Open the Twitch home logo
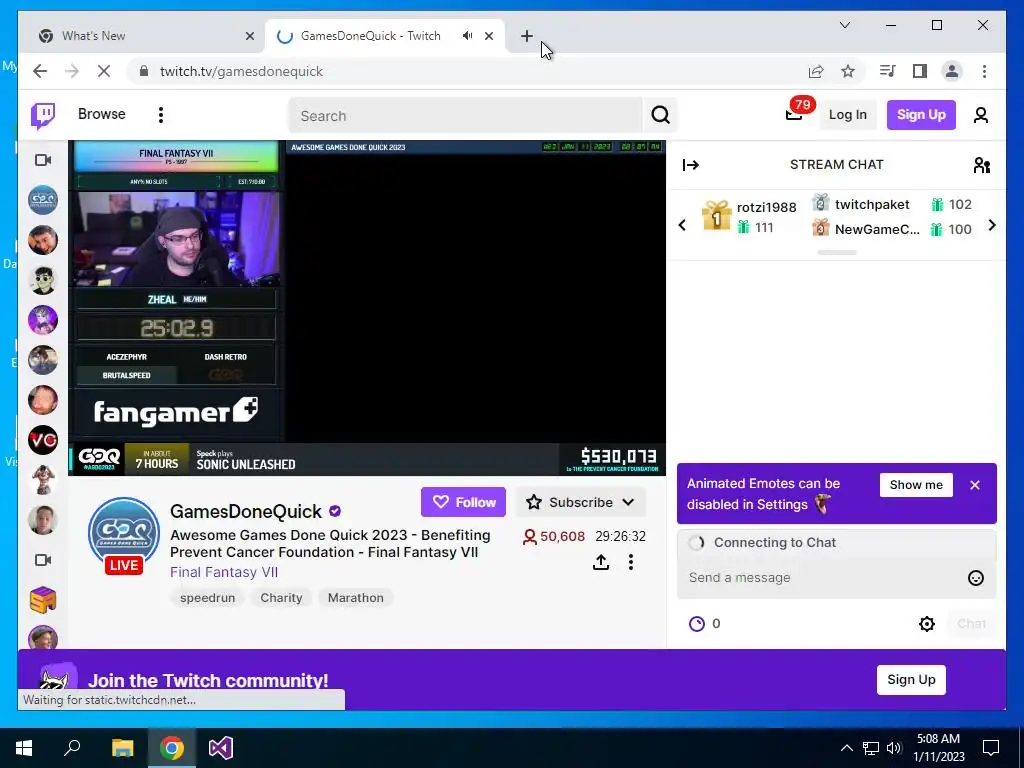Screen dimensions: 1024x768 pyautogui.click(x=43, y=116)
